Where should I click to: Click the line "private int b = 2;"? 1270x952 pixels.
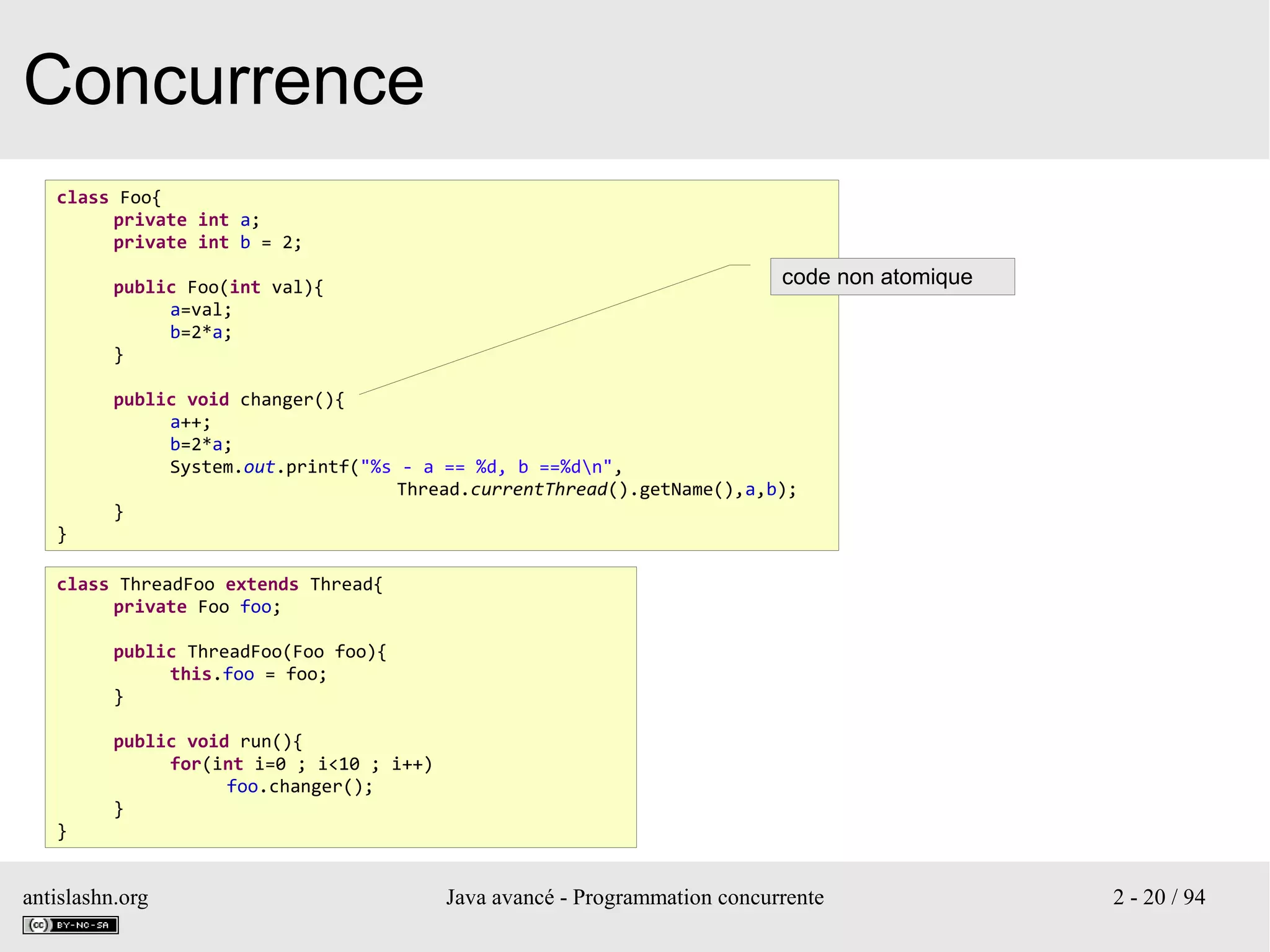(x=208, y=242)
